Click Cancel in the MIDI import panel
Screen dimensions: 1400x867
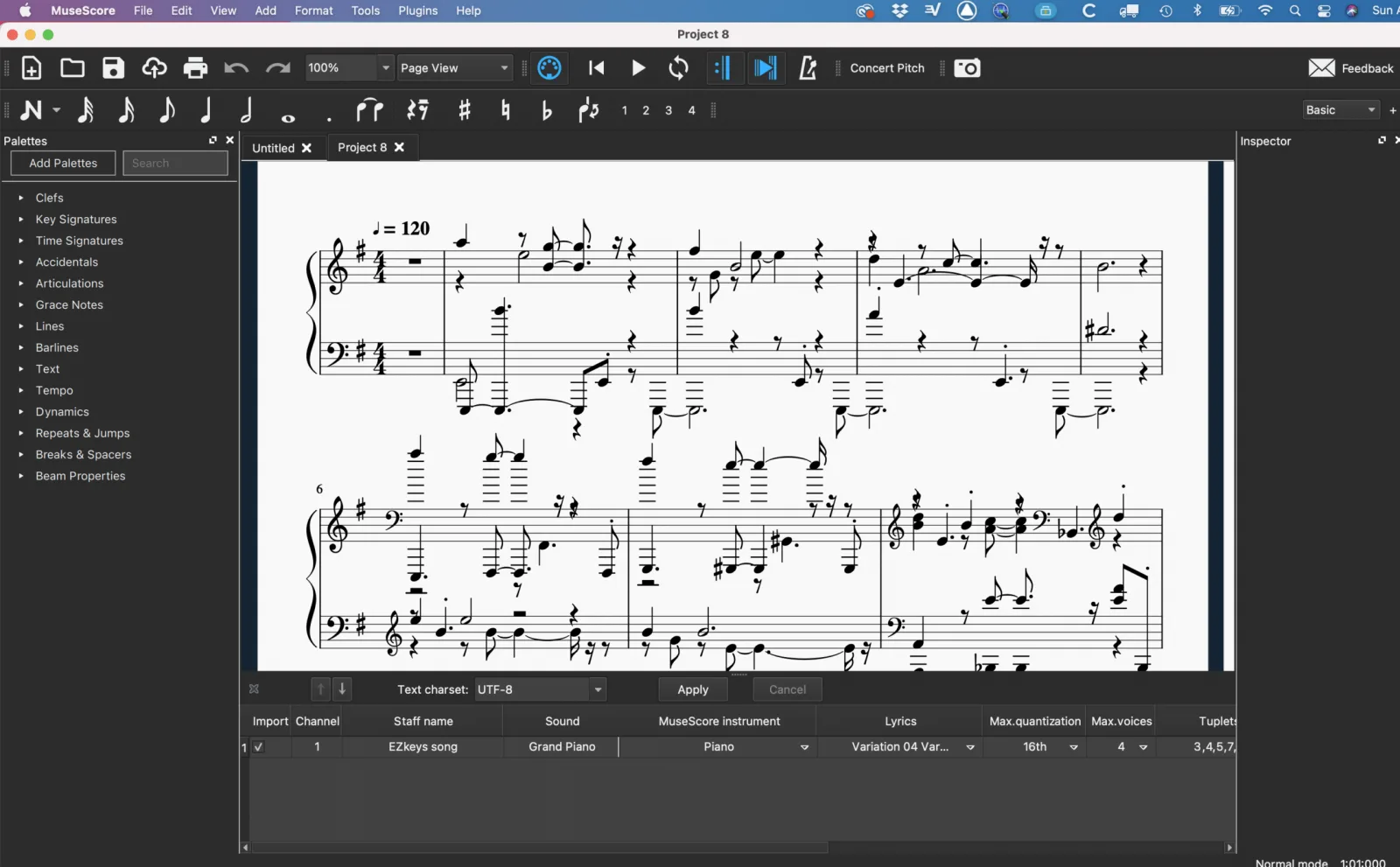787,690
